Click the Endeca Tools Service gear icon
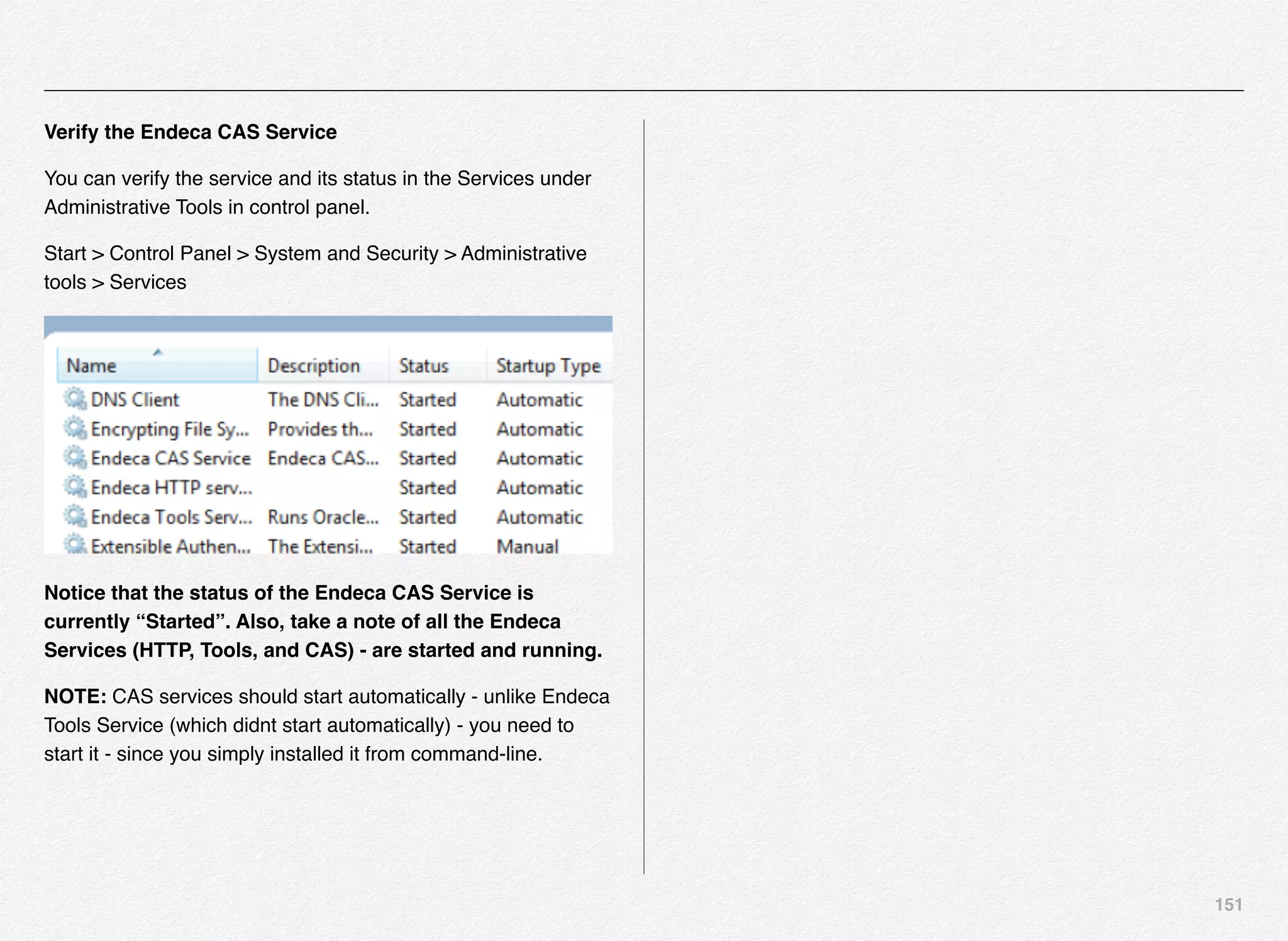Image resolution: width=1288 pixels, height=941 pixels. 75,516
